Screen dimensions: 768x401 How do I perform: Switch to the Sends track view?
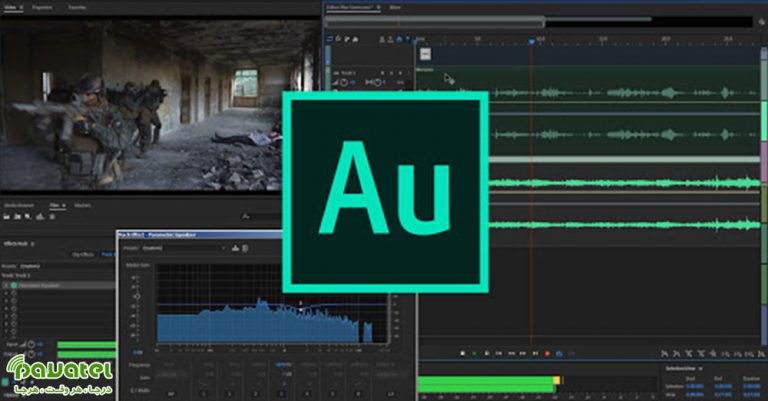(347, 39)
